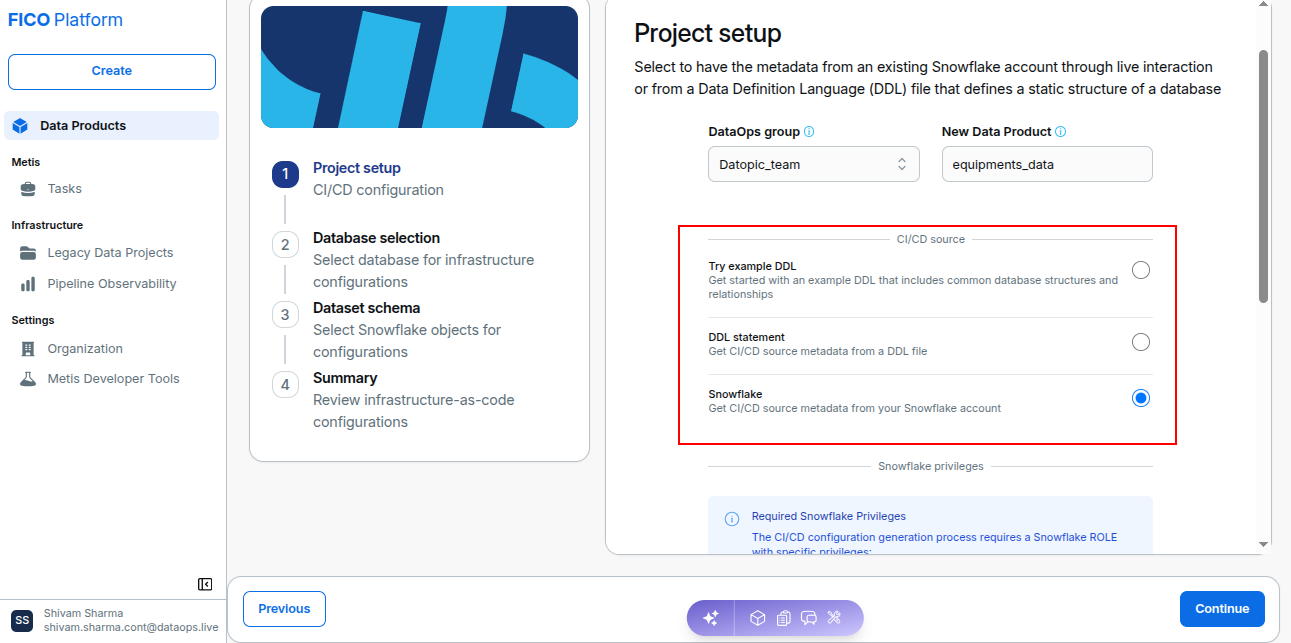Open the clipboard icon in the purple toolbar
Viewport: 1291px width, 643px height.
click(x=784, y=618)
